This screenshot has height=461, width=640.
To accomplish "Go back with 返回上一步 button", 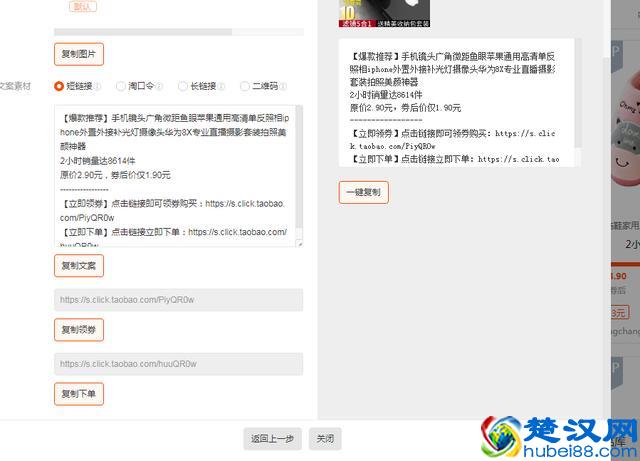I will [272, 439].
